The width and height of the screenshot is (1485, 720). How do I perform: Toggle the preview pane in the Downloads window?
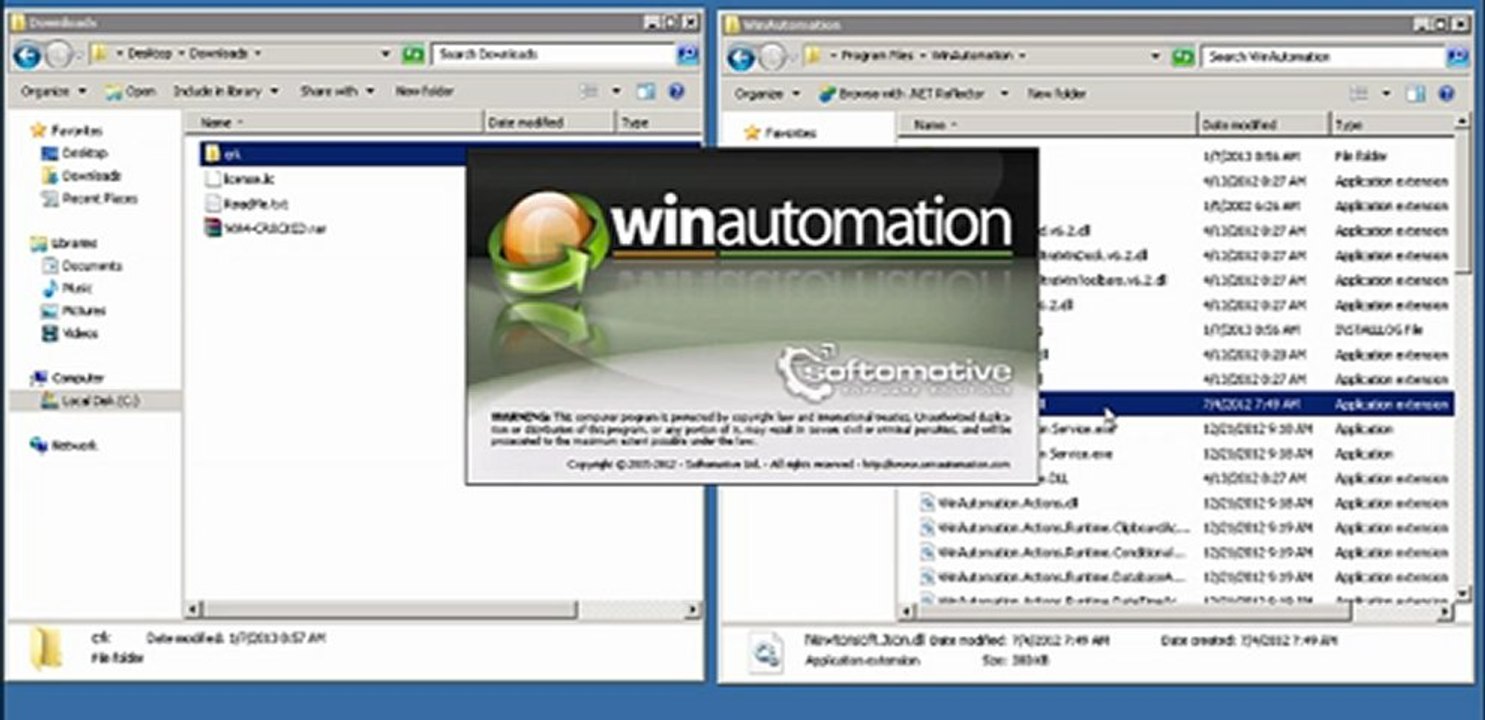646,91
